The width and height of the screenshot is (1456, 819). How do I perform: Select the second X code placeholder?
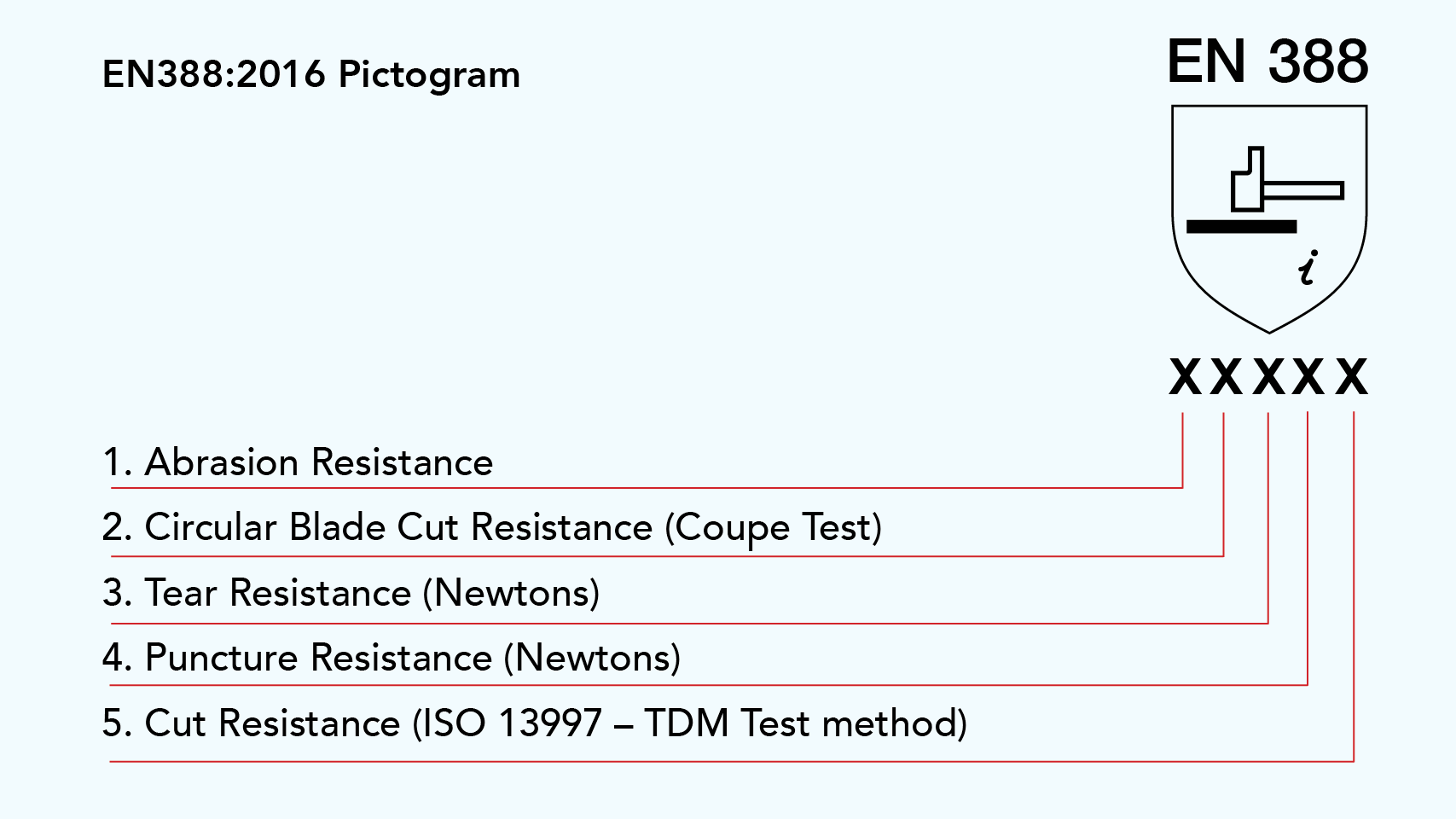(1226, 376)
